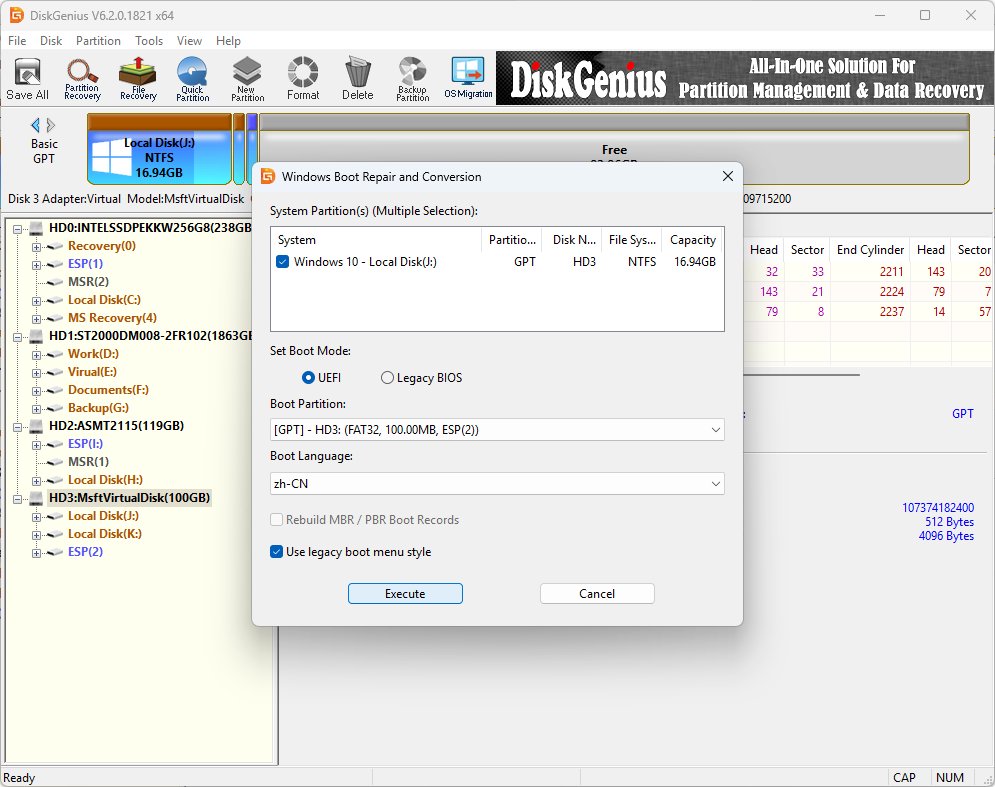
Task: Click the HD2 ASMT2115 disk icon
Action: tap(36, 426)
